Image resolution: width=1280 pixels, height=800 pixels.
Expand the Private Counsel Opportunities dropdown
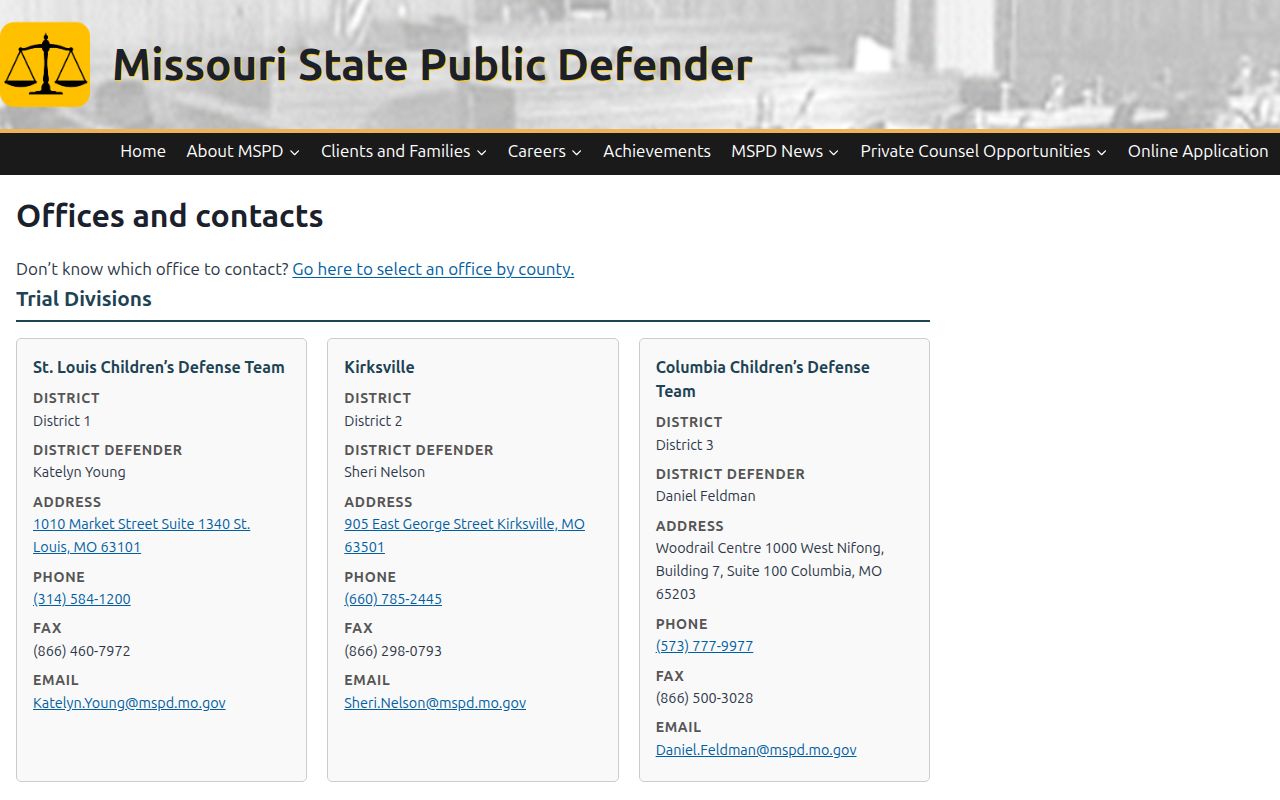[984, 151]
